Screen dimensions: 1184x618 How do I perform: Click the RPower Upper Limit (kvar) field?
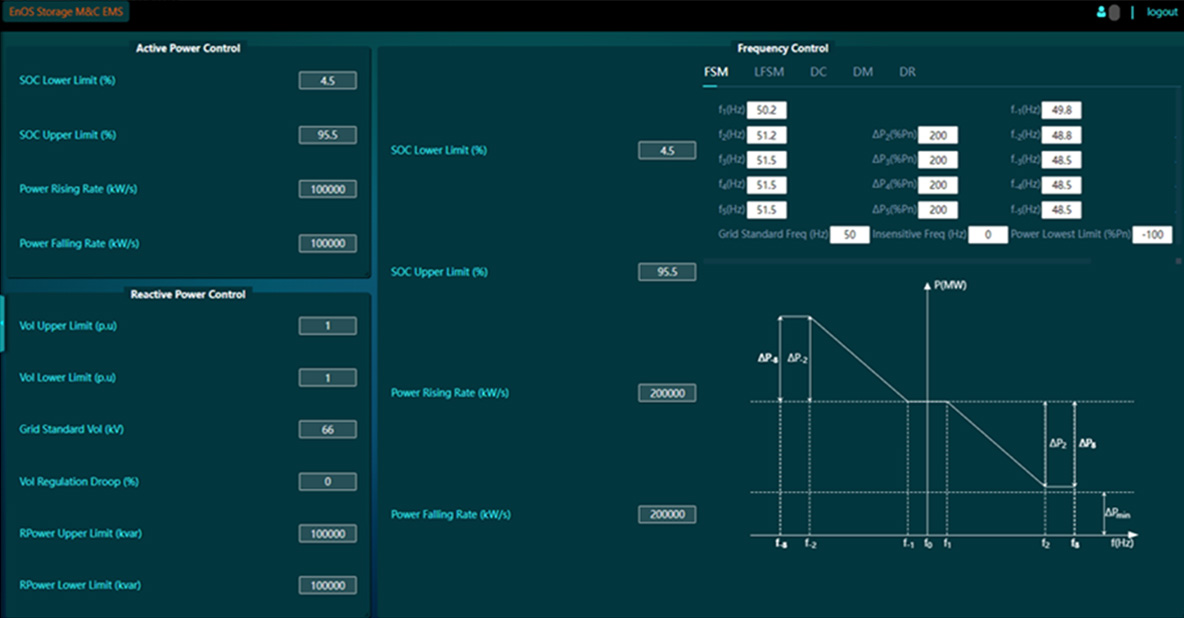[327, 534]
